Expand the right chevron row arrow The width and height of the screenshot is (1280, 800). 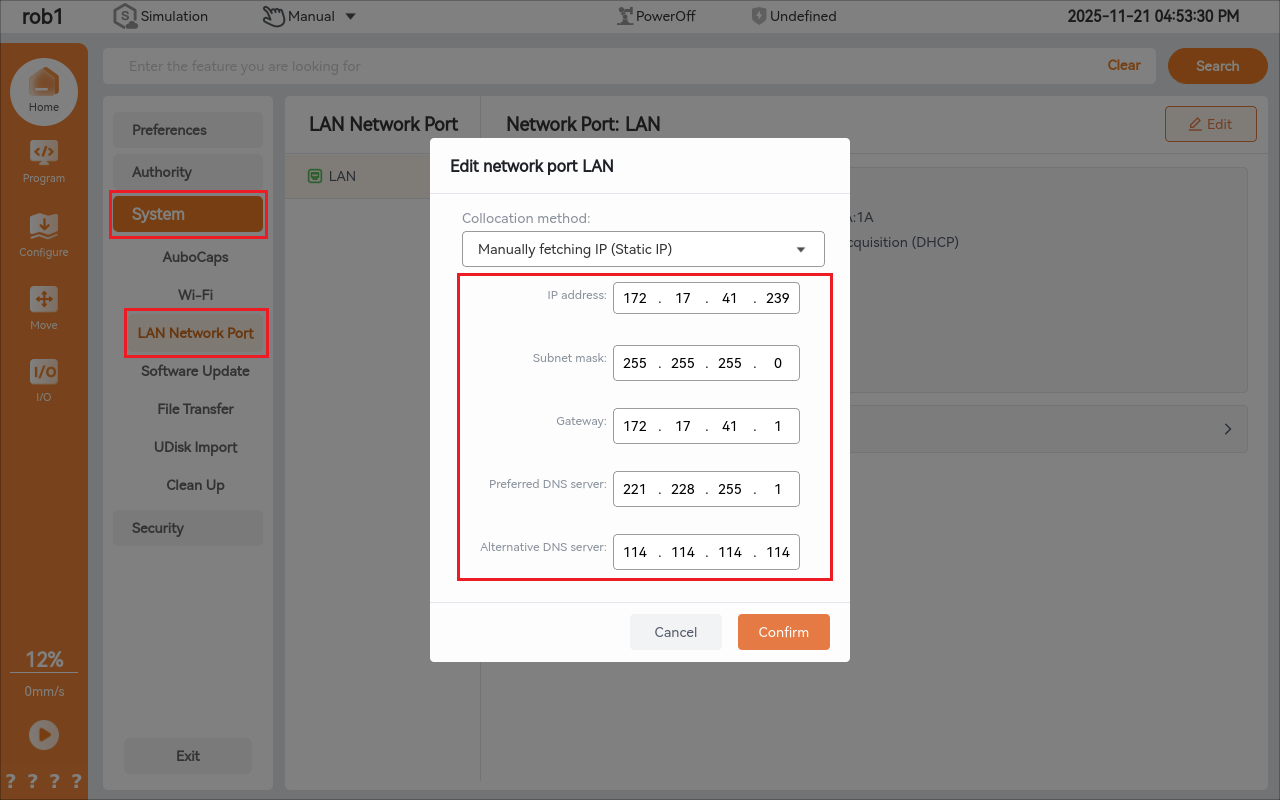[1228, 429]
